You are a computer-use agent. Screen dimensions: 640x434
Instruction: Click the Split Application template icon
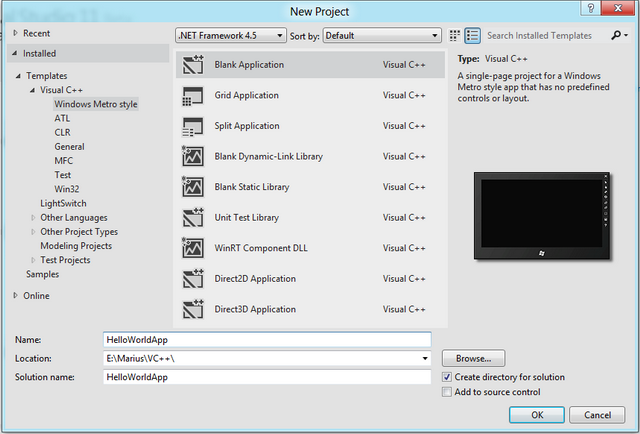pyautogui.click(x=193, y=126)
